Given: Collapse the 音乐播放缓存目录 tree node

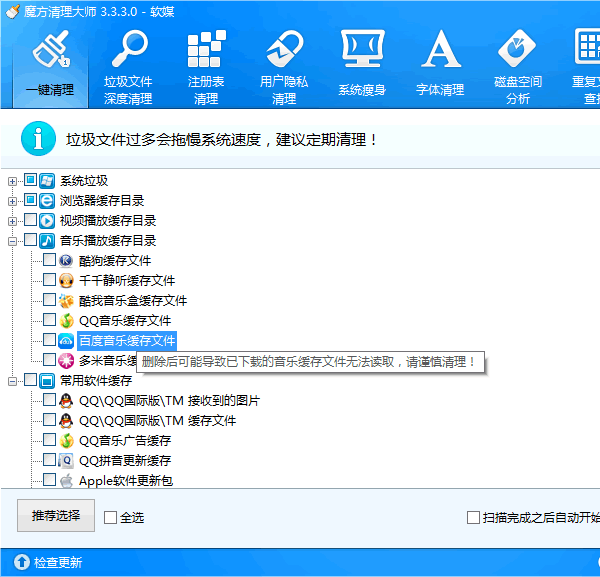Looking at the screenshot, I should [x=13, y=240].
